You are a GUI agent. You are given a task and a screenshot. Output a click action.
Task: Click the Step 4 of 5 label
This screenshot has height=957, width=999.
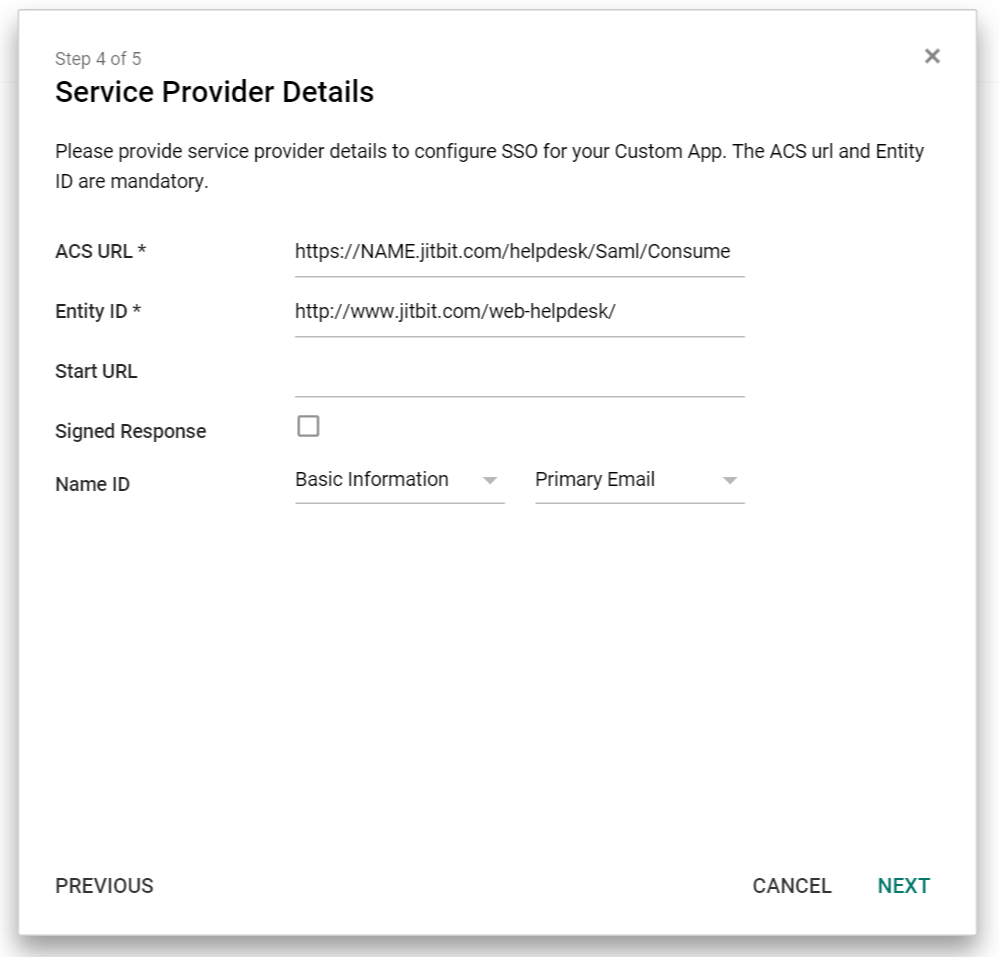pos(99,58)
